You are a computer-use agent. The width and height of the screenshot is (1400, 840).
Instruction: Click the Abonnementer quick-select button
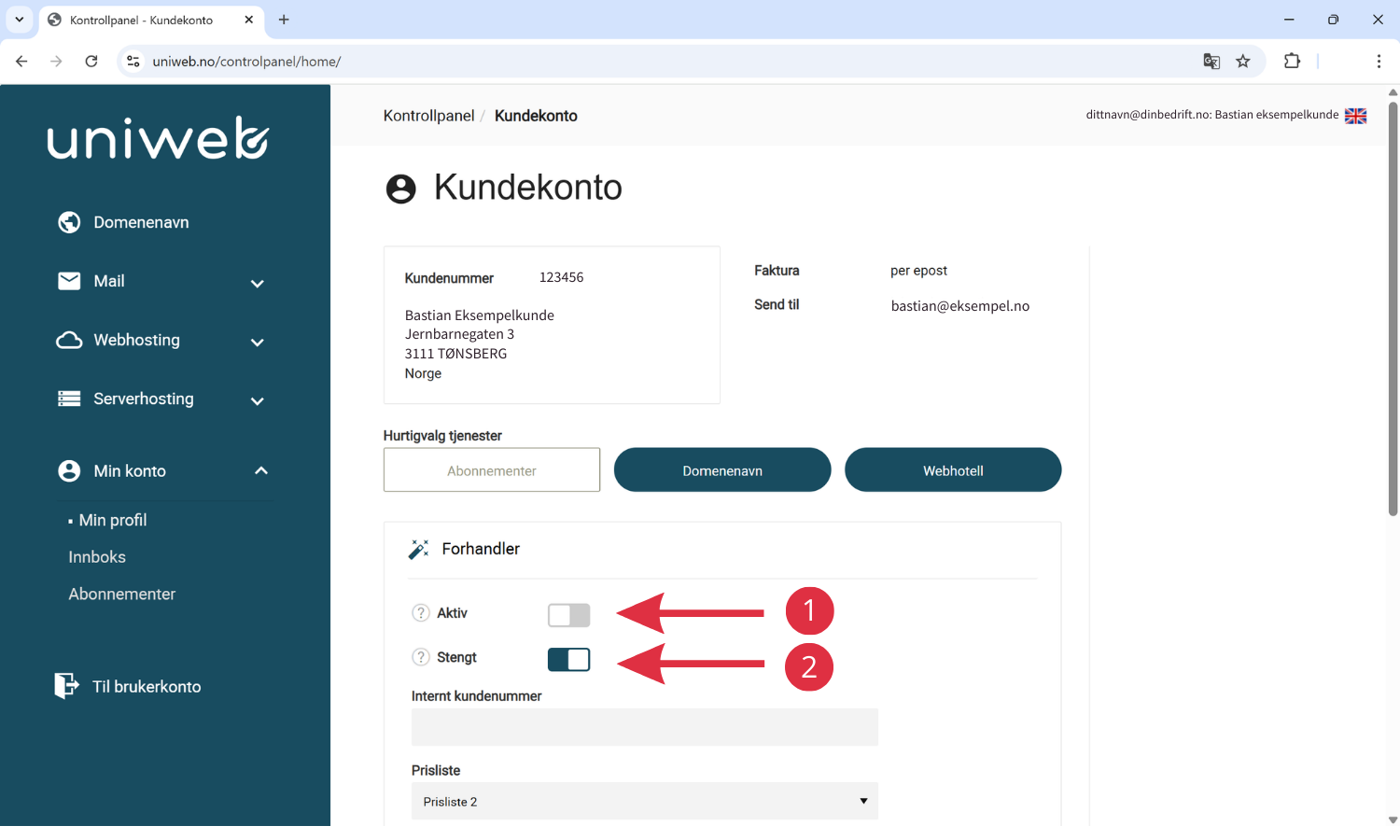[x=492, y=469]
